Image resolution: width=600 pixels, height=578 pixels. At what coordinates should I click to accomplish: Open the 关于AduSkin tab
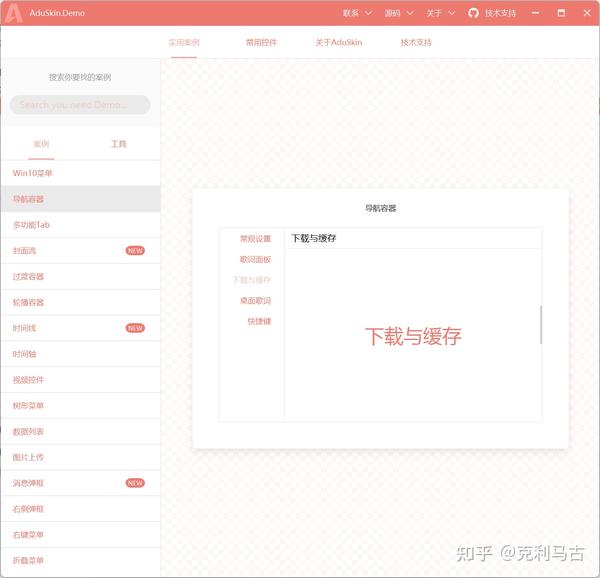(338, 42)
